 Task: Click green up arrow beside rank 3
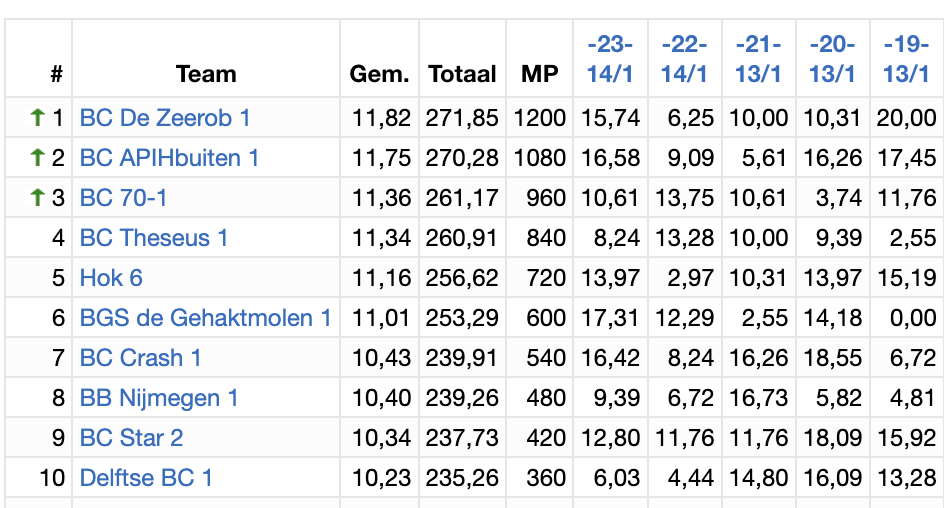point(37,197)
